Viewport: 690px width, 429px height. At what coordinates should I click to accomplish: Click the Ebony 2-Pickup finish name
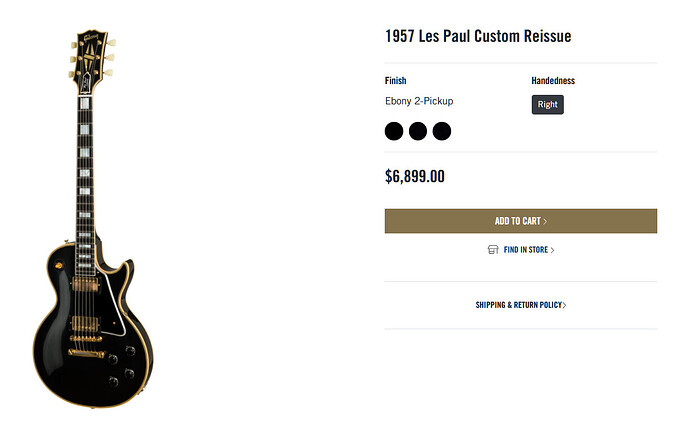pos(419,101)
